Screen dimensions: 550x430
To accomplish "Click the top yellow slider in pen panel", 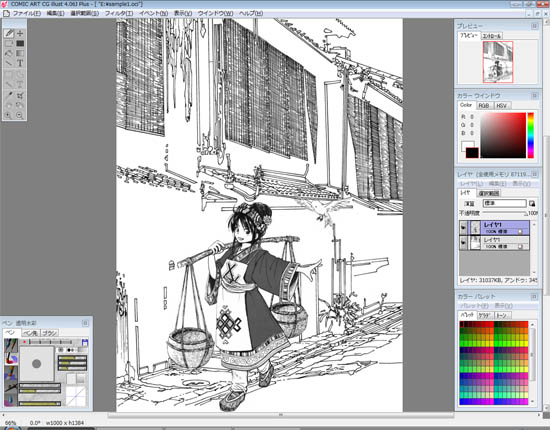I will (x=72, y=358).
